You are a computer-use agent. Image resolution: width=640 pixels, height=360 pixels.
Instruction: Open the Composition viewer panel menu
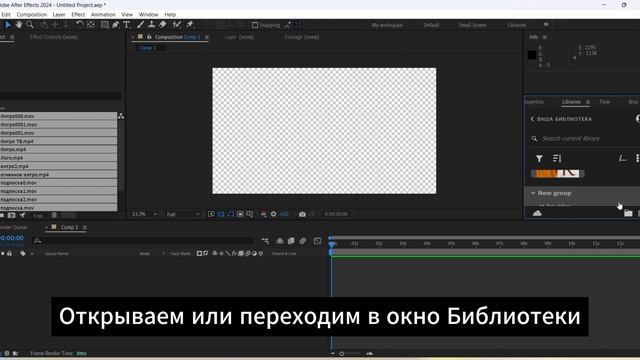[207, 37]
